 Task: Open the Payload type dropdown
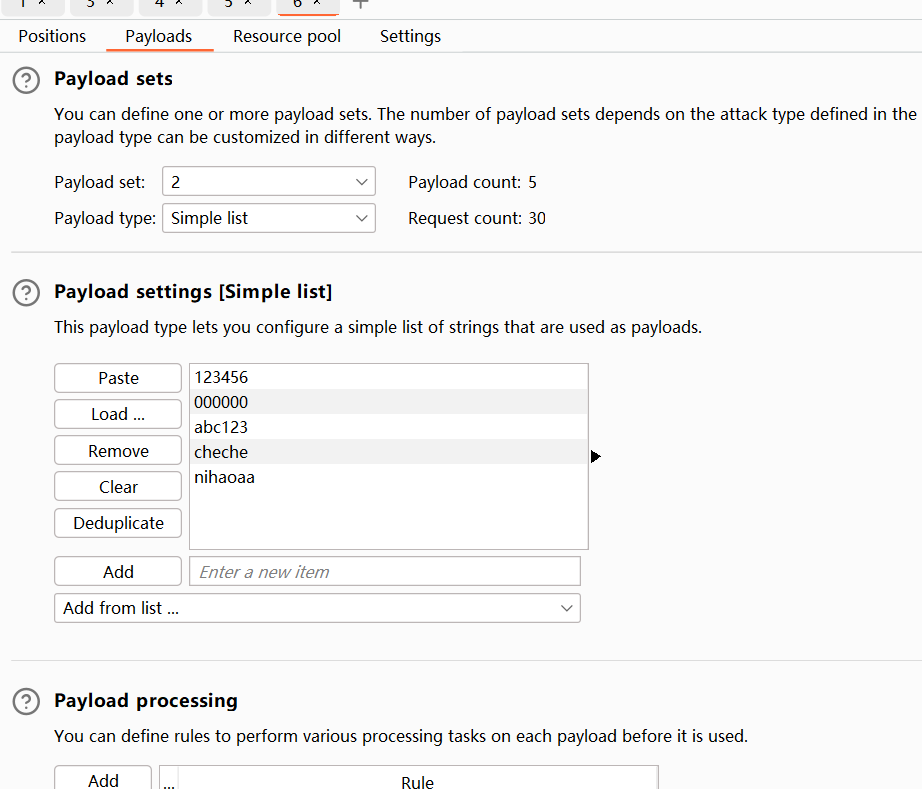[269, 218]
